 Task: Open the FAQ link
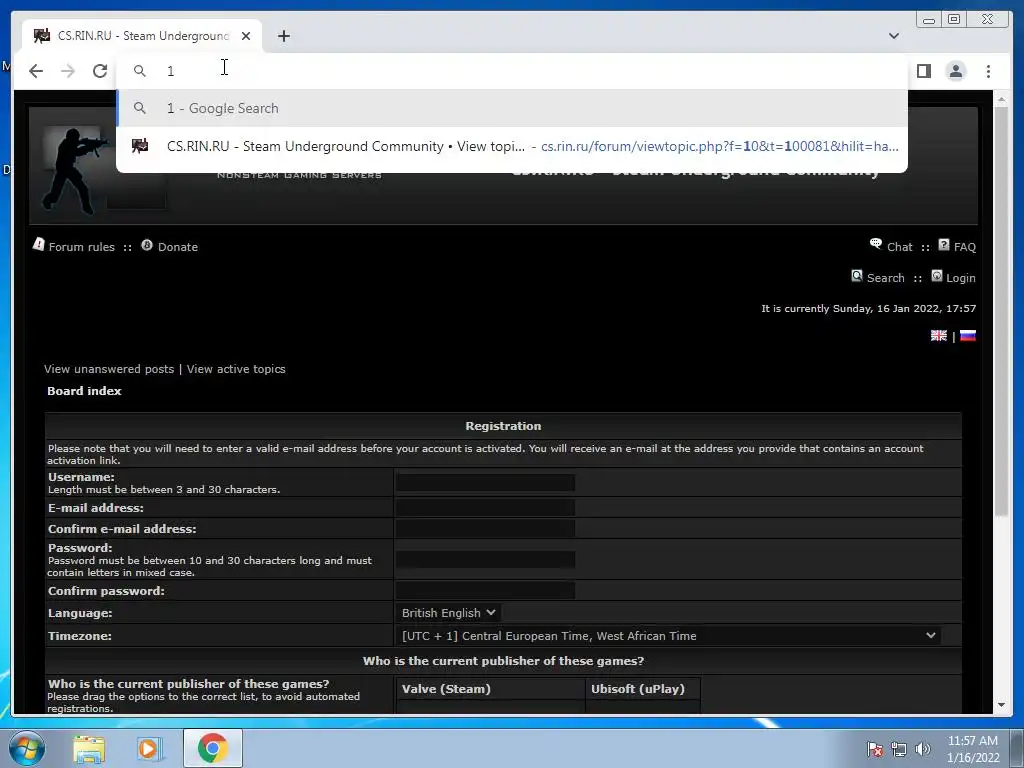click(965, 247)
